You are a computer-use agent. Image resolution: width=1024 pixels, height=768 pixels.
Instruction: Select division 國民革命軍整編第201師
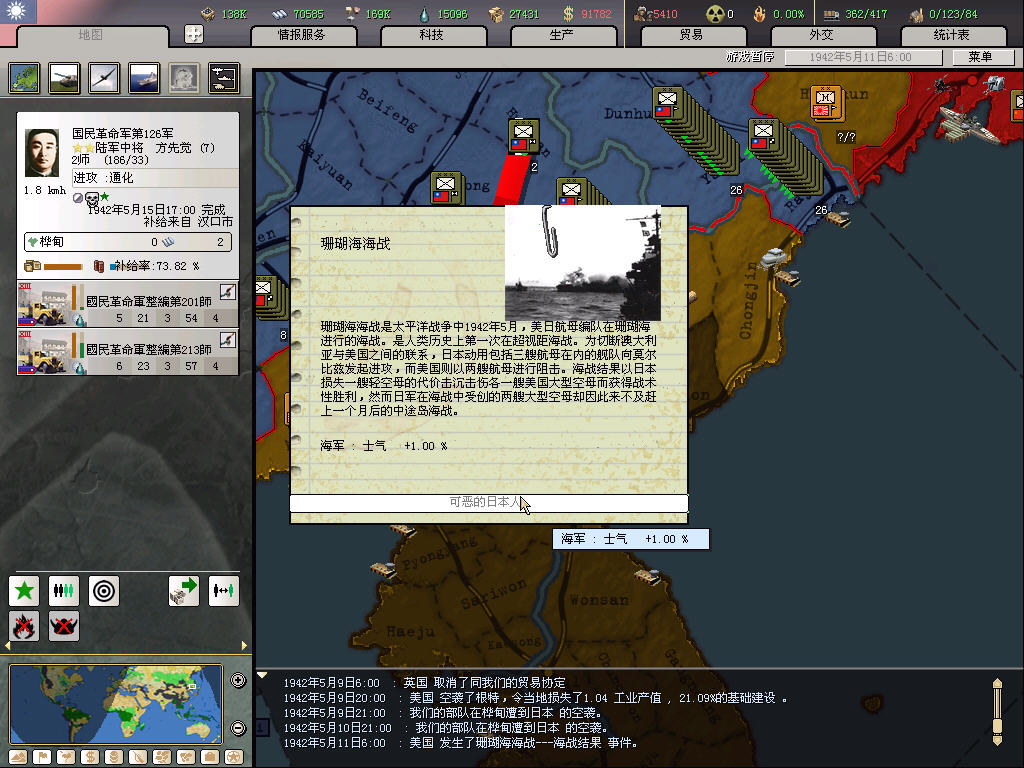tap(128, 304)
